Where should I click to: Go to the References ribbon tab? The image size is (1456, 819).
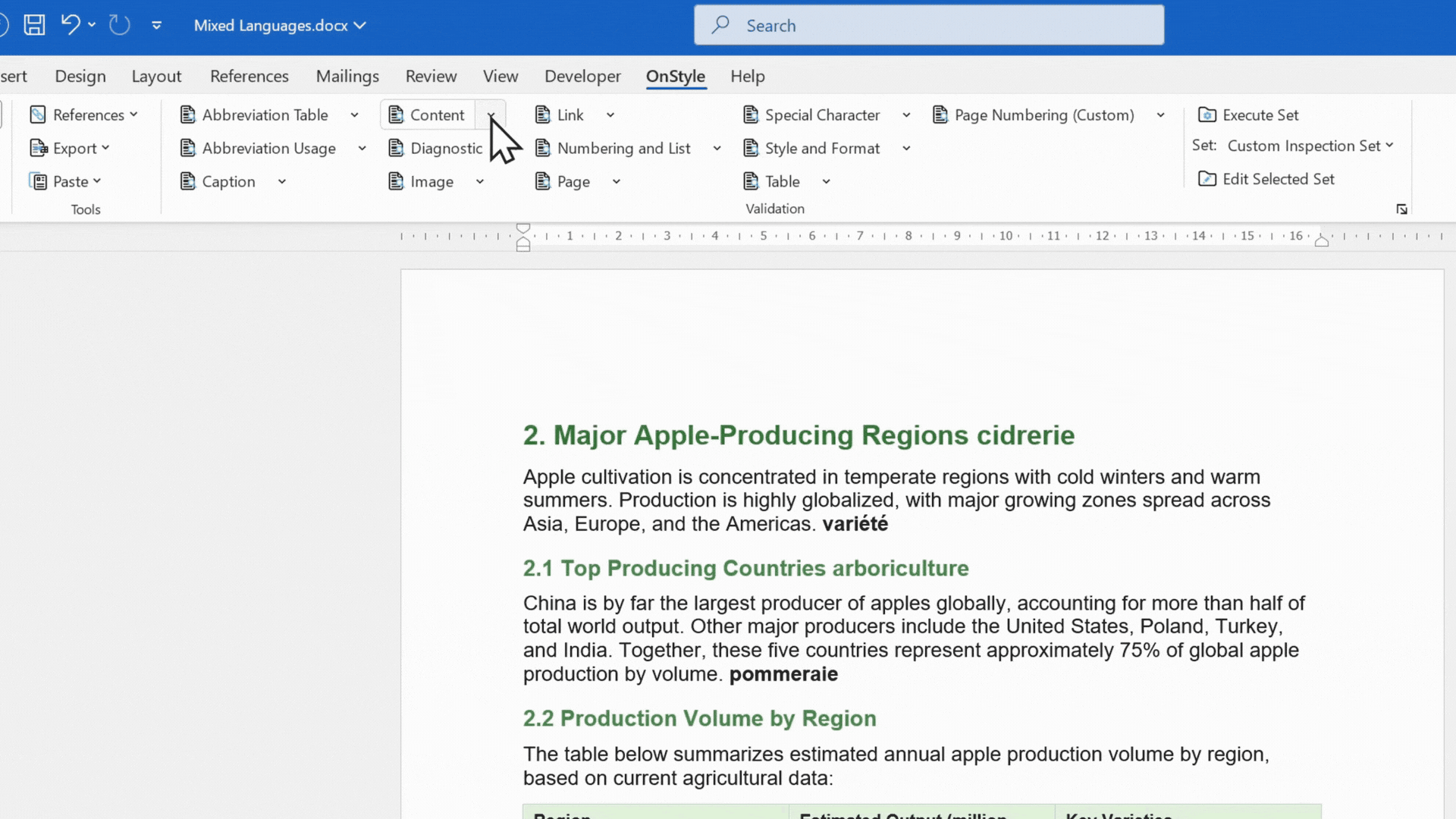pos(249,76)
